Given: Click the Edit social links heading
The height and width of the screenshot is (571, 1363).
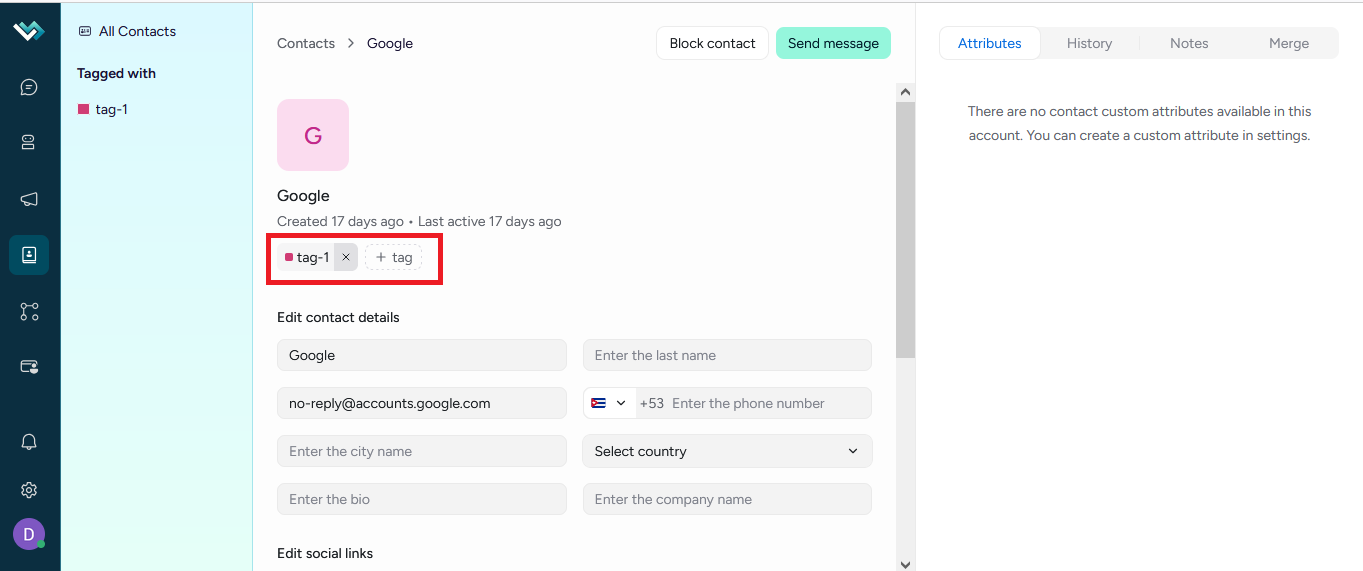Looking at the screenshot, I should [x=325, y=553].
